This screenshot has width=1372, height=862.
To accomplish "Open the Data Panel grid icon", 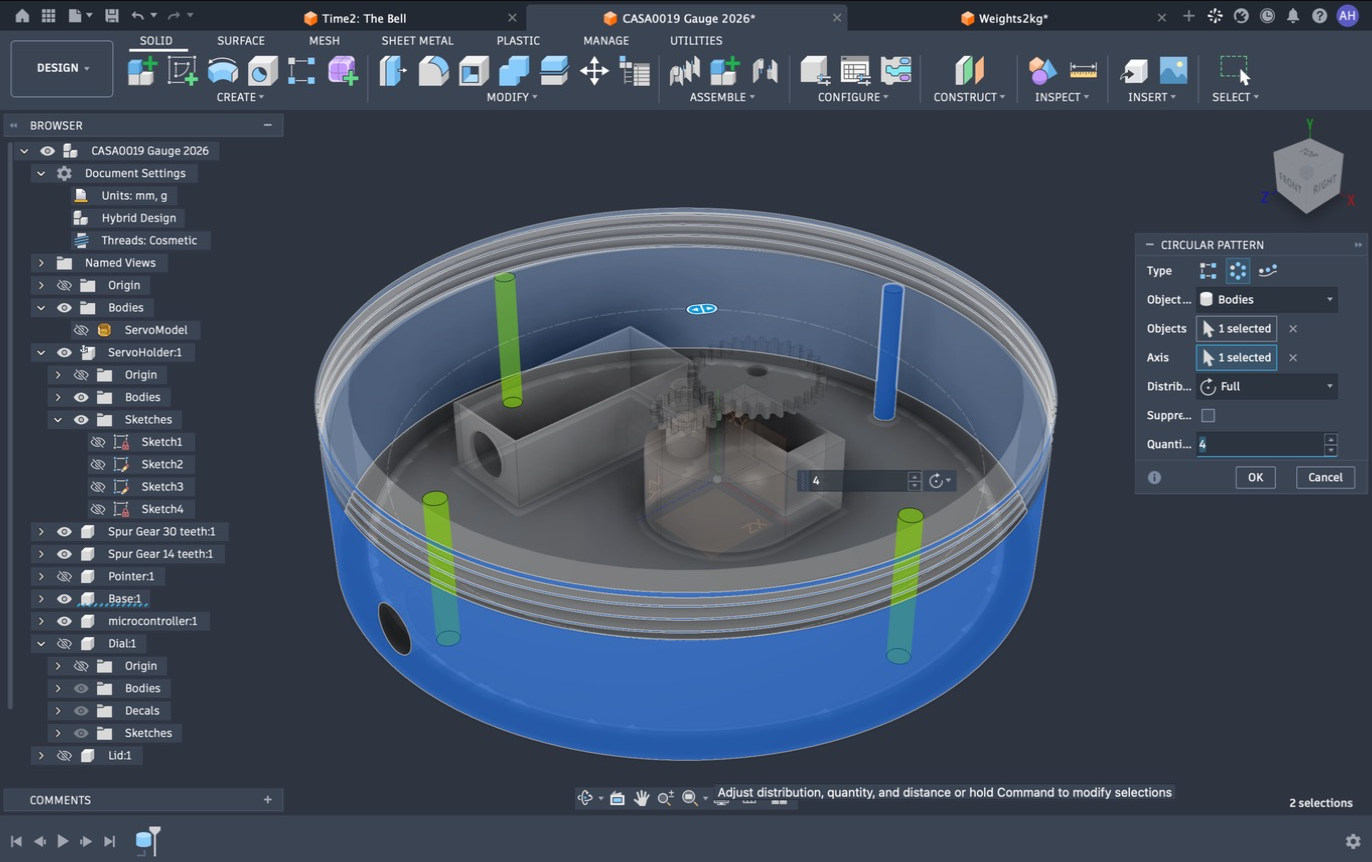I will pyautogui.click(x=48, y=16).
